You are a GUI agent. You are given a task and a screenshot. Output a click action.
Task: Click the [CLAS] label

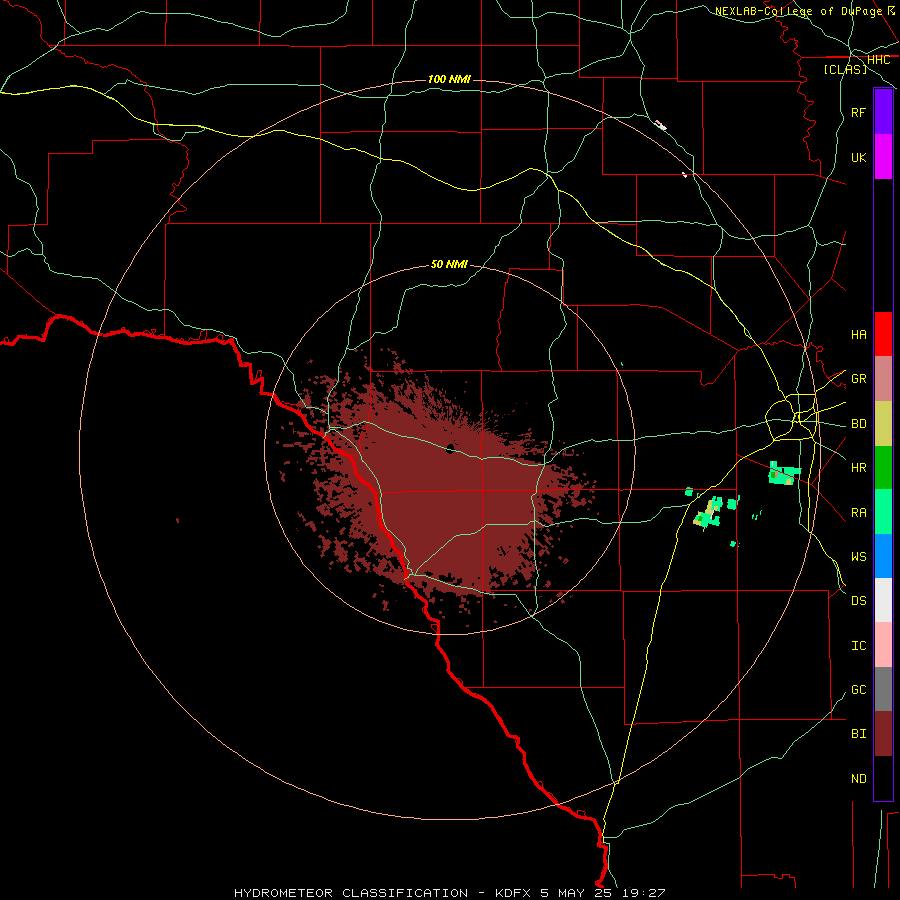(x=845, y=69)
